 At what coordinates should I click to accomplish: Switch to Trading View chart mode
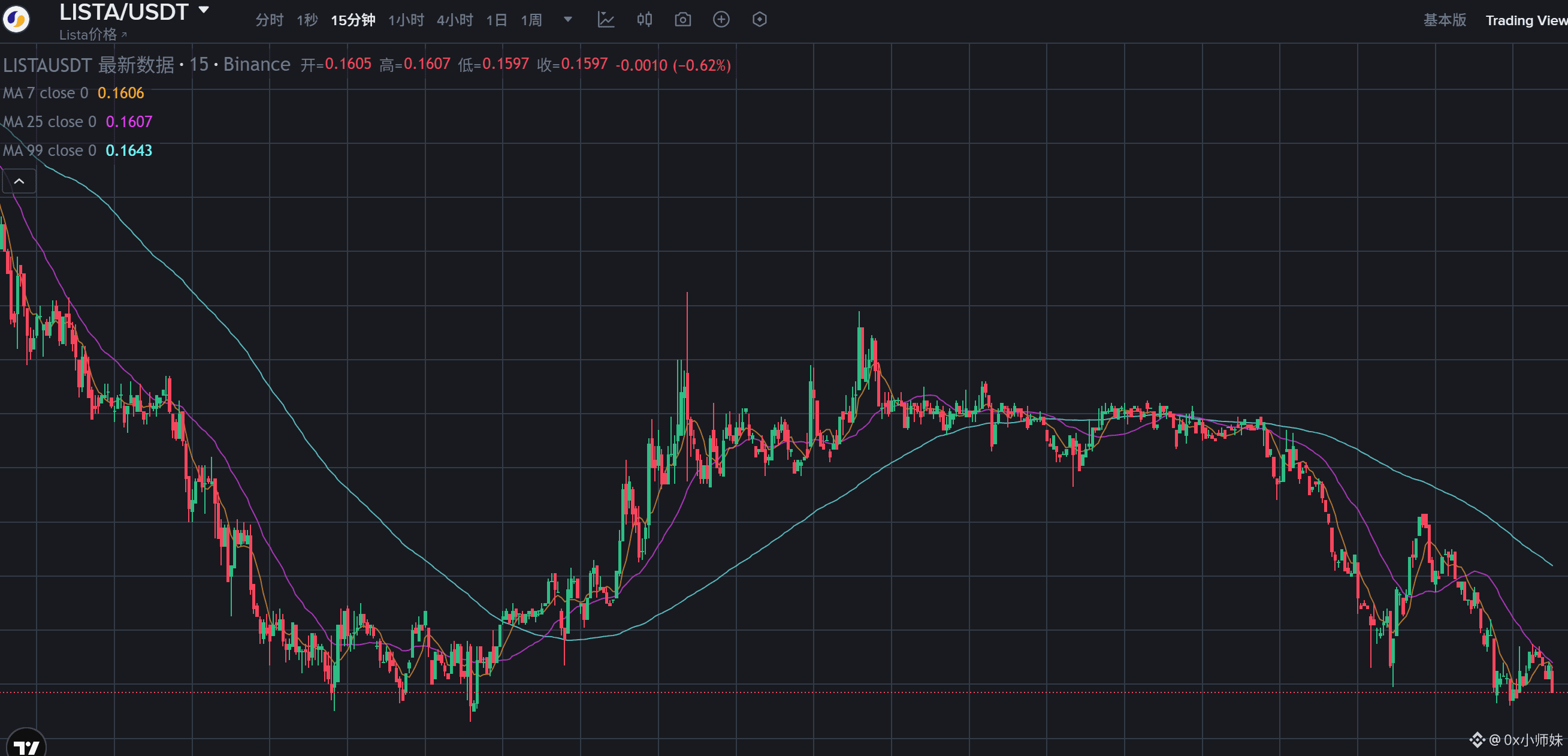[1525, 20]
